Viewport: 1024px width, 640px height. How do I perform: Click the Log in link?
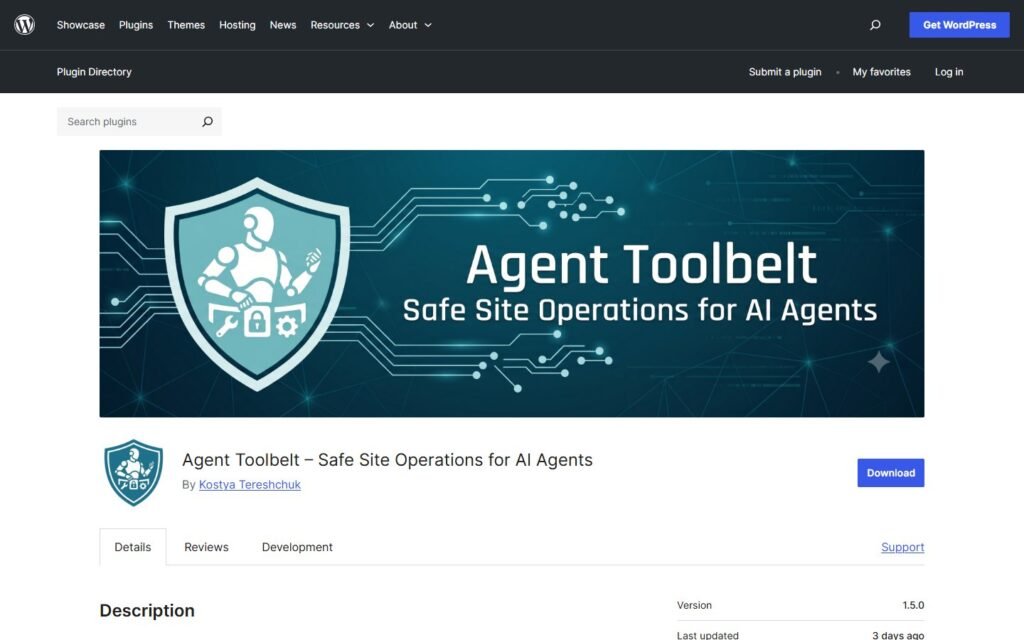click(x=949, y=72)
